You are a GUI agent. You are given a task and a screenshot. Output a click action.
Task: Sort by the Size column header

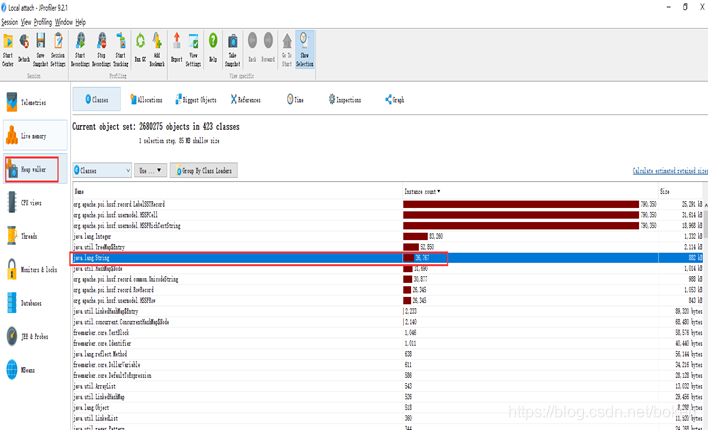click(680, 192)
